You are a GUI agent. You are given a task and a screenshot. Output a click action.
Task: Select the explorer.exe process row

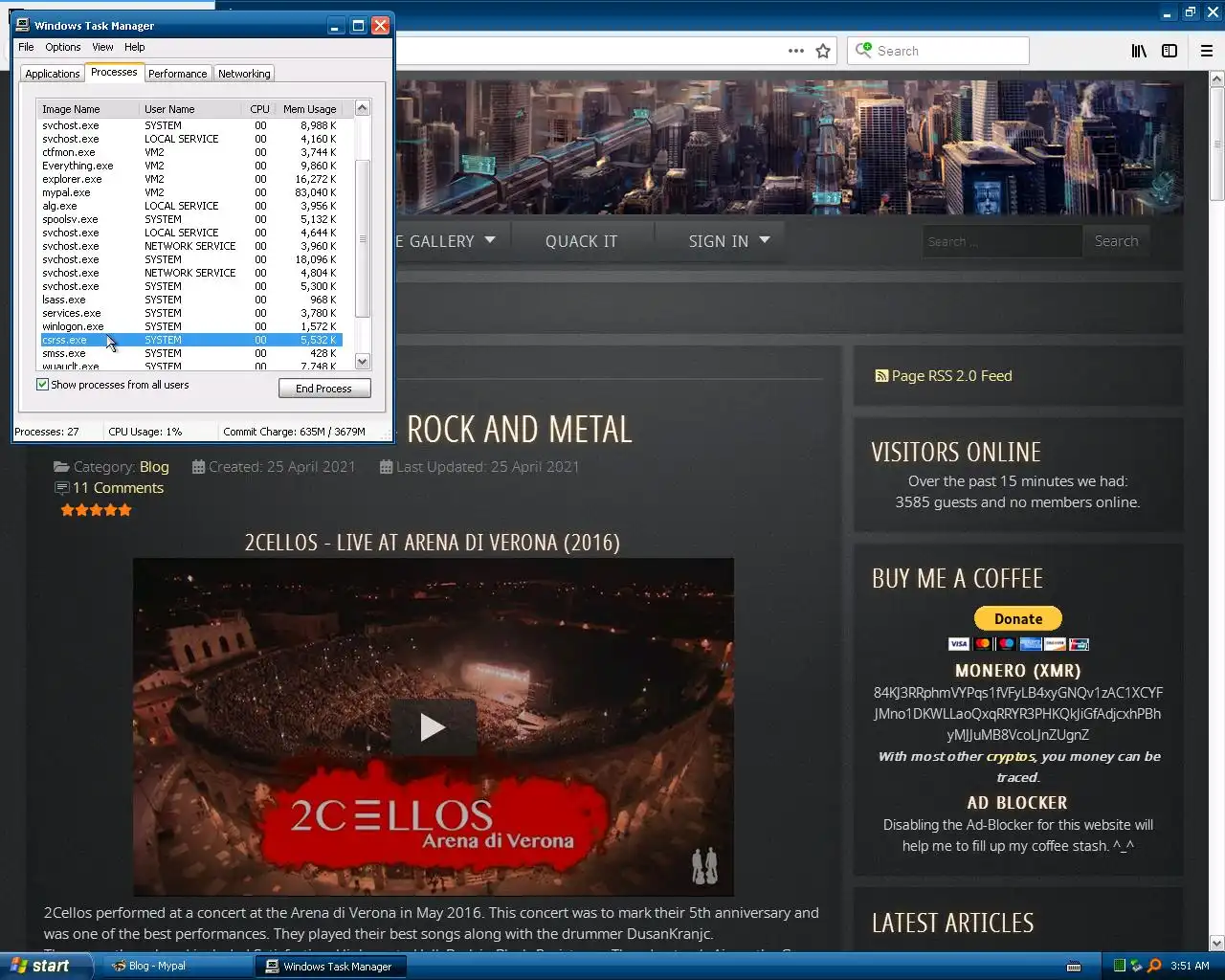point(189,179)
